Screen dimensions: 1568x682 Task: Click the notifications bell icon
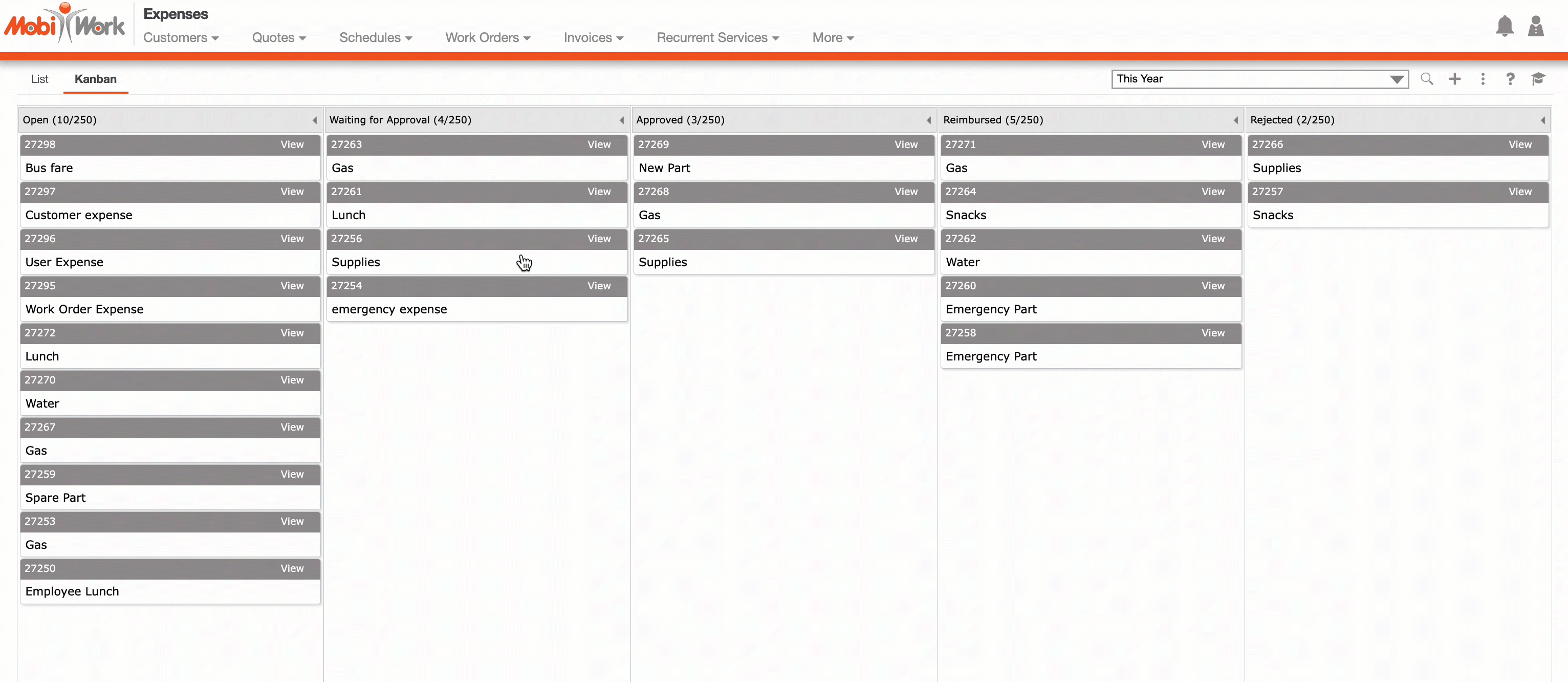[x=1504, y=26]
